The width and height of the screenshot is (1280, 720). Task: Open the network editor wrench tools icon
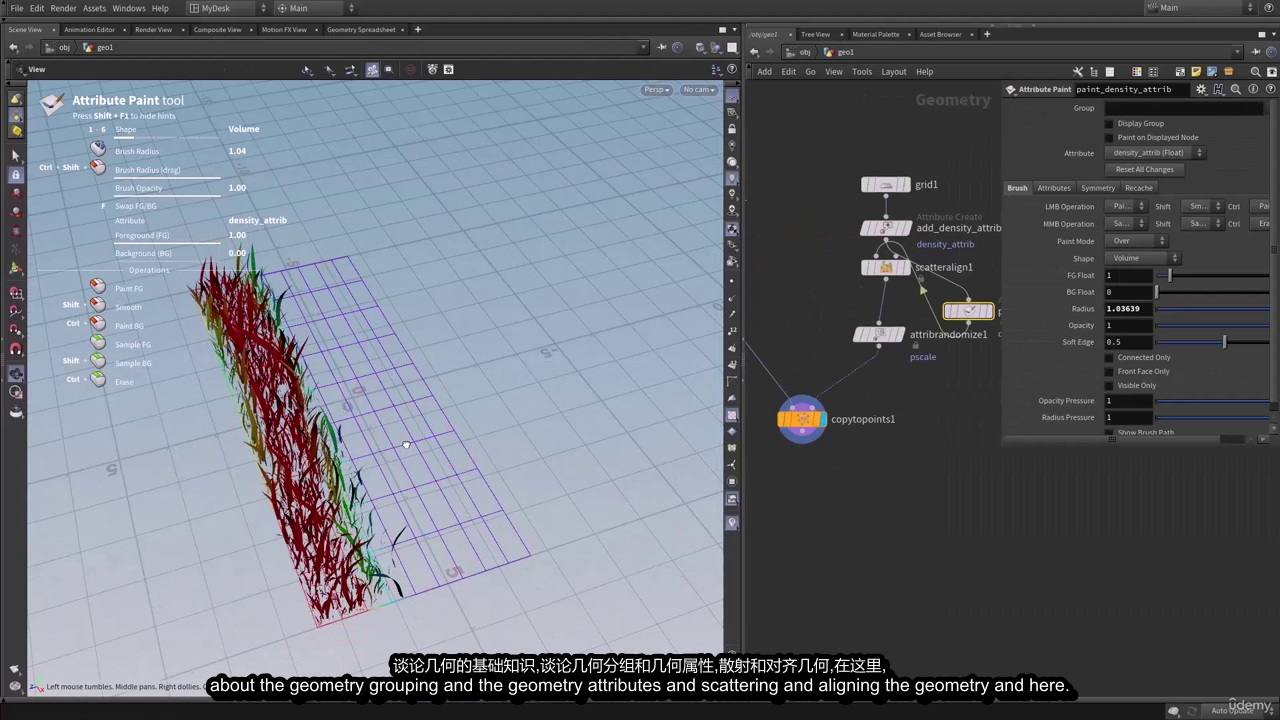coord(1078,72)
